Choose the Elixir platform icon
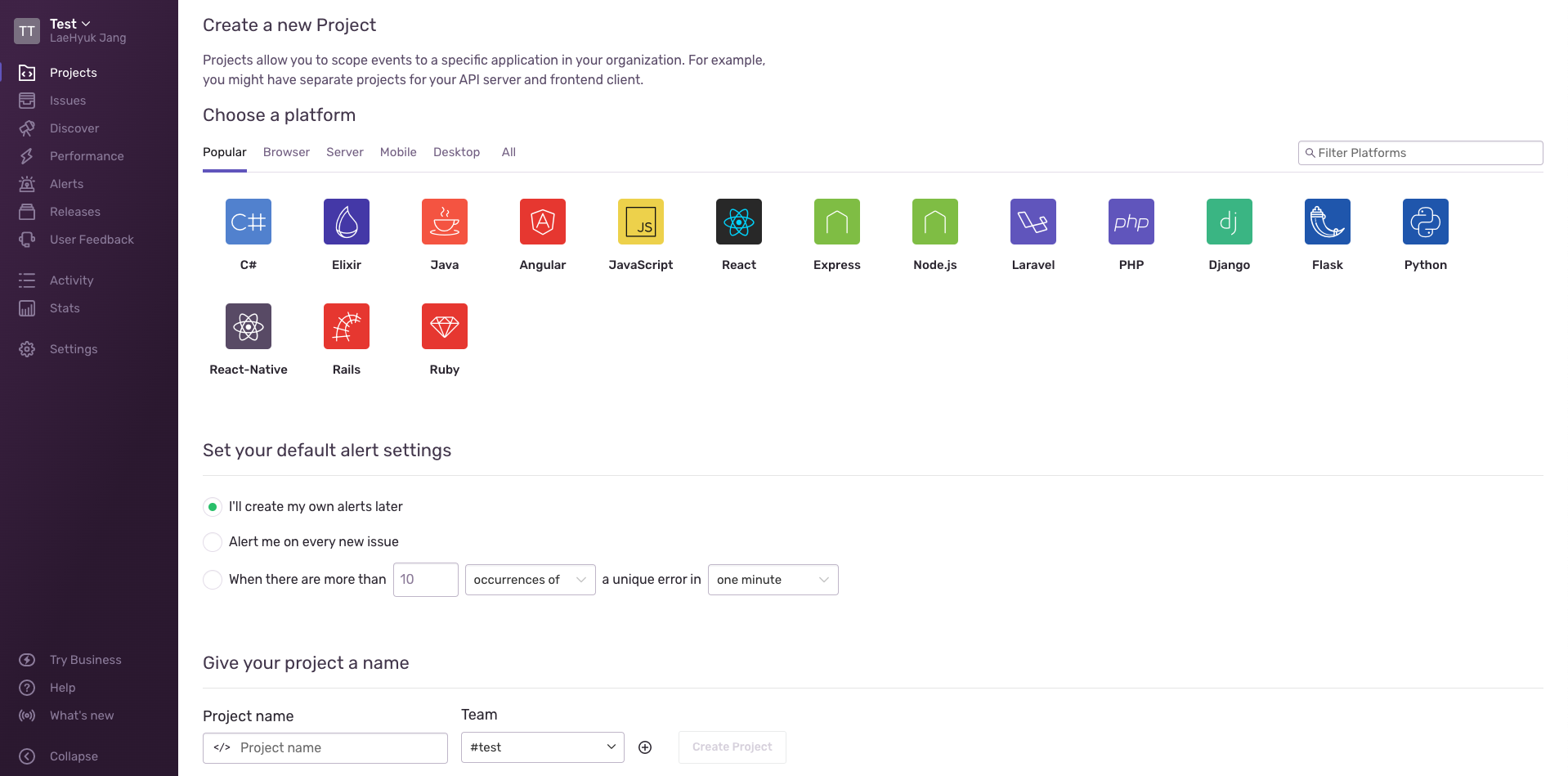 (x=347, y=222)
